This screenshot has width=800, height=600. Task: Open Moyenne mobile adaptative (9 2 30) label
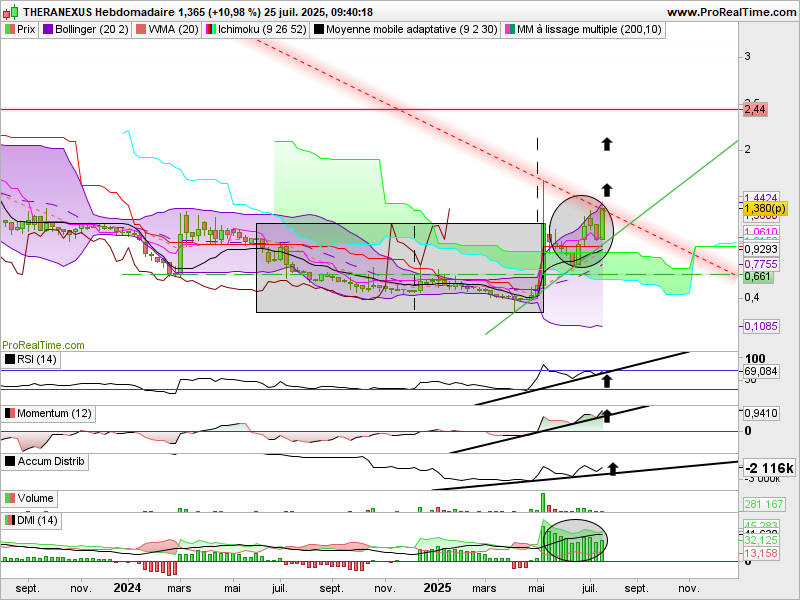pyautogui.click(x=405, y=30)
